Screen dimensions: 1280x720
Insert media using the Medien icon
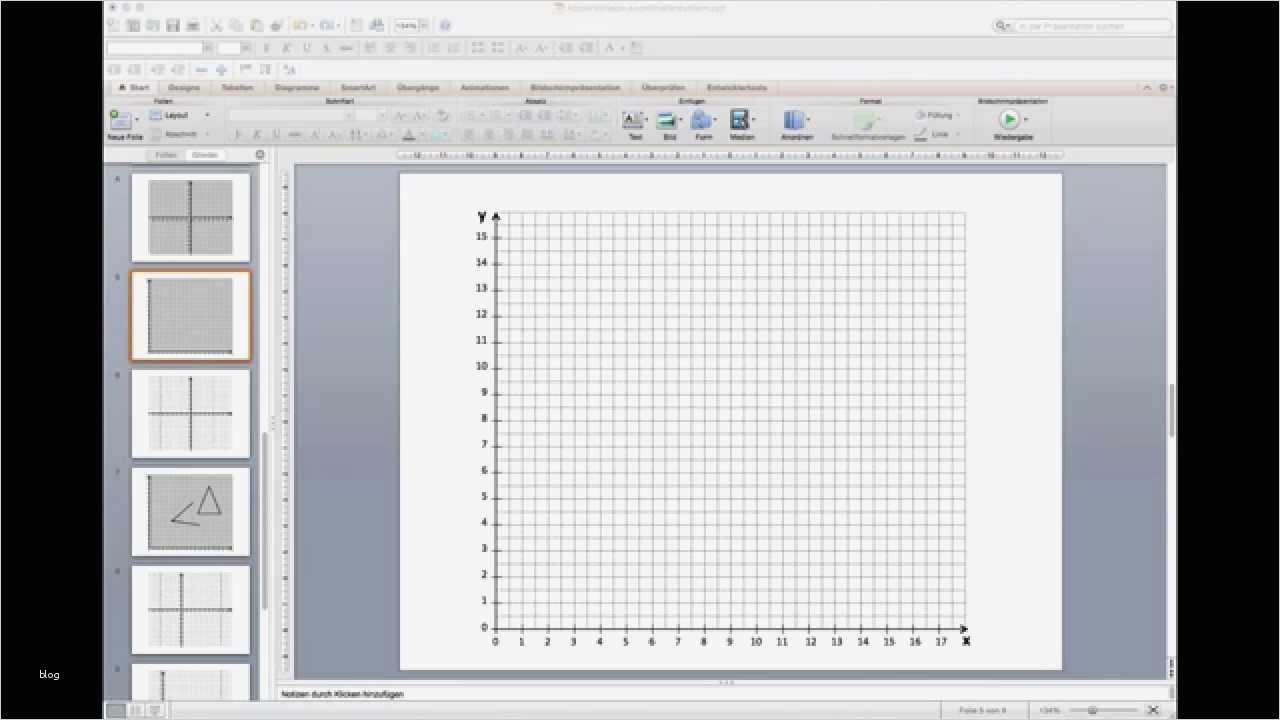739,120
